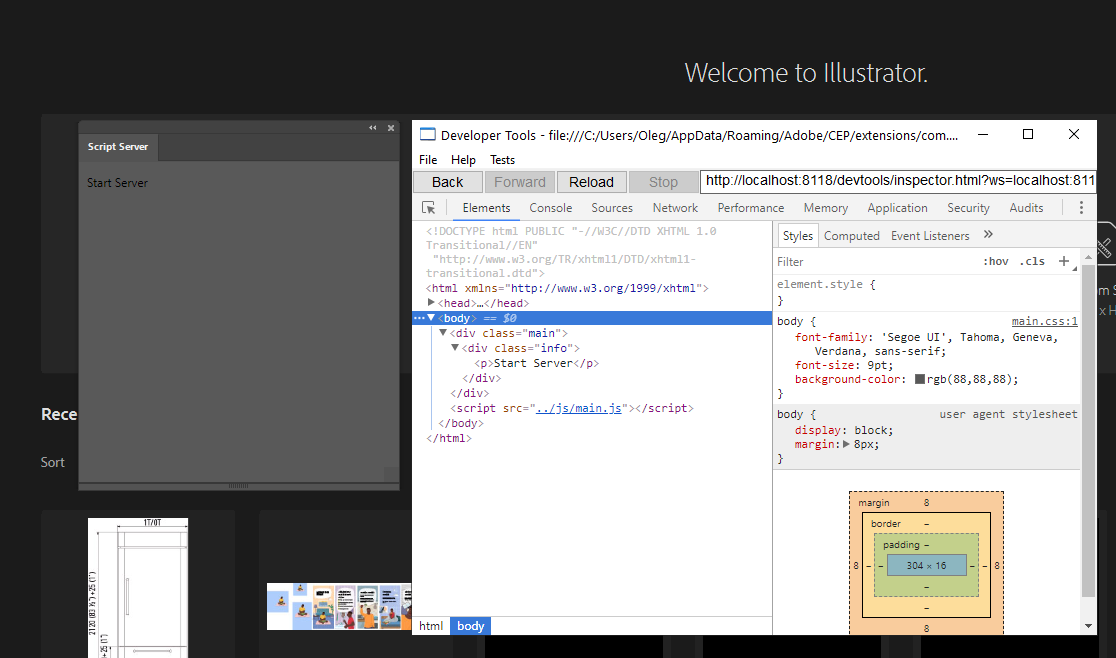Expand the head element node
This screenshot has width=1116, height=658.
[431, 302]
